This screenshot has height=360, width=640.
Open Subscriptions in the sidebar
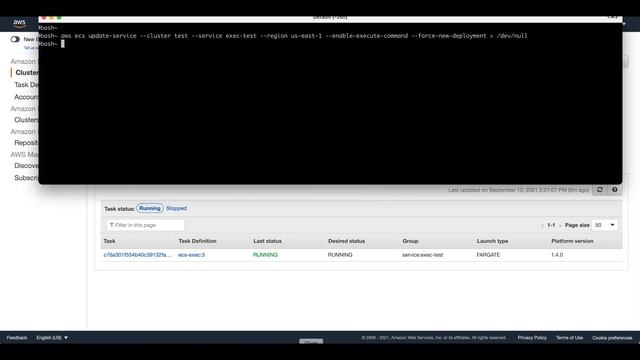27,178
